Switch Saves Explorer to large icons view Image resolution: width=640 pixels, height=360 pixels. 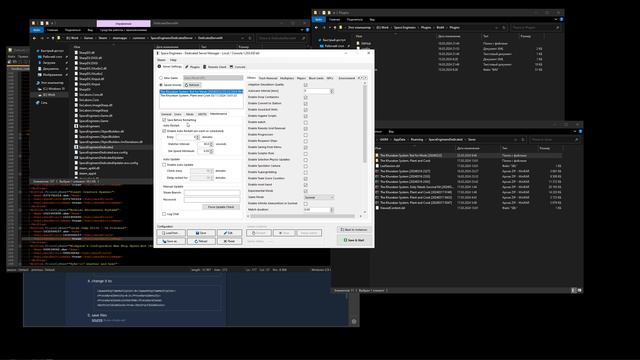coord(580,290)
